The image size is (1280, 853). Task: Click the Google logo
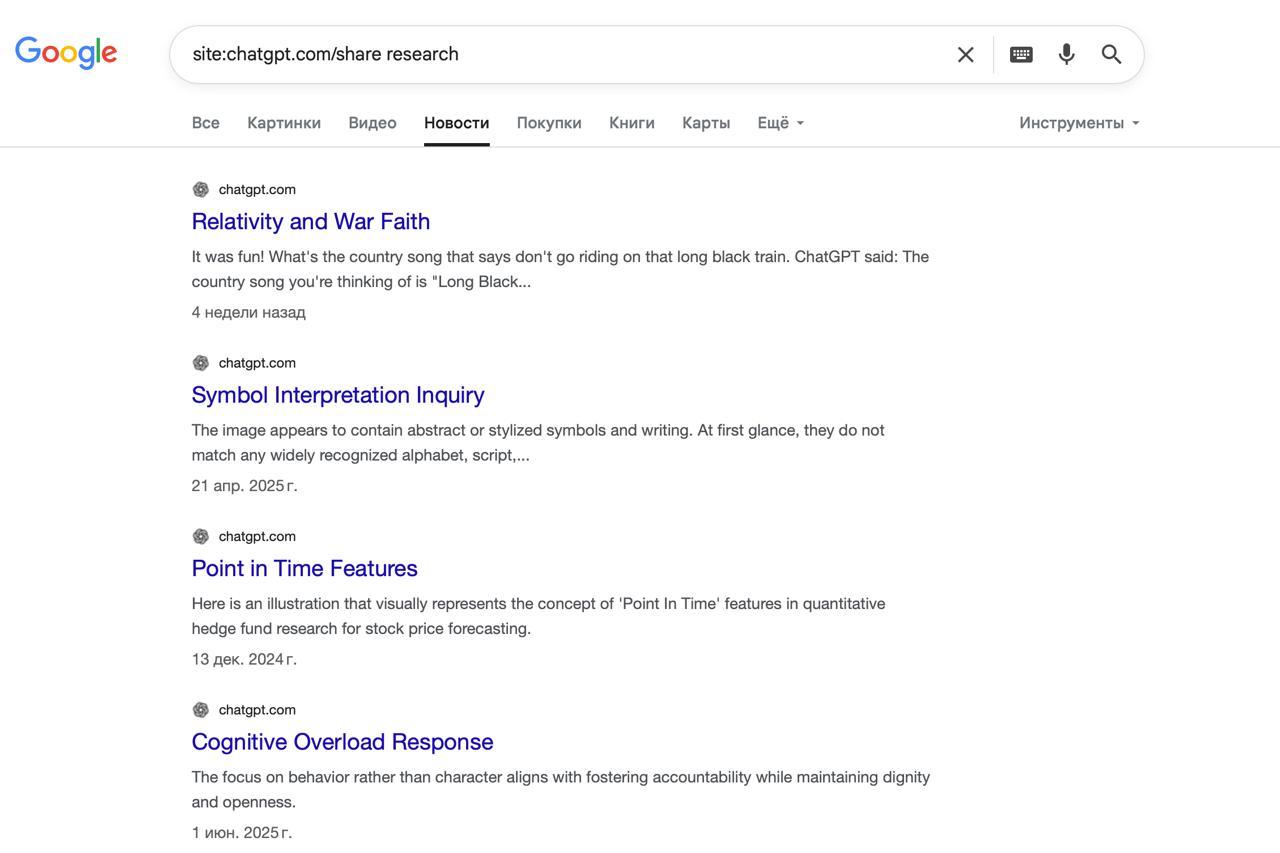[x=66, y=53]
